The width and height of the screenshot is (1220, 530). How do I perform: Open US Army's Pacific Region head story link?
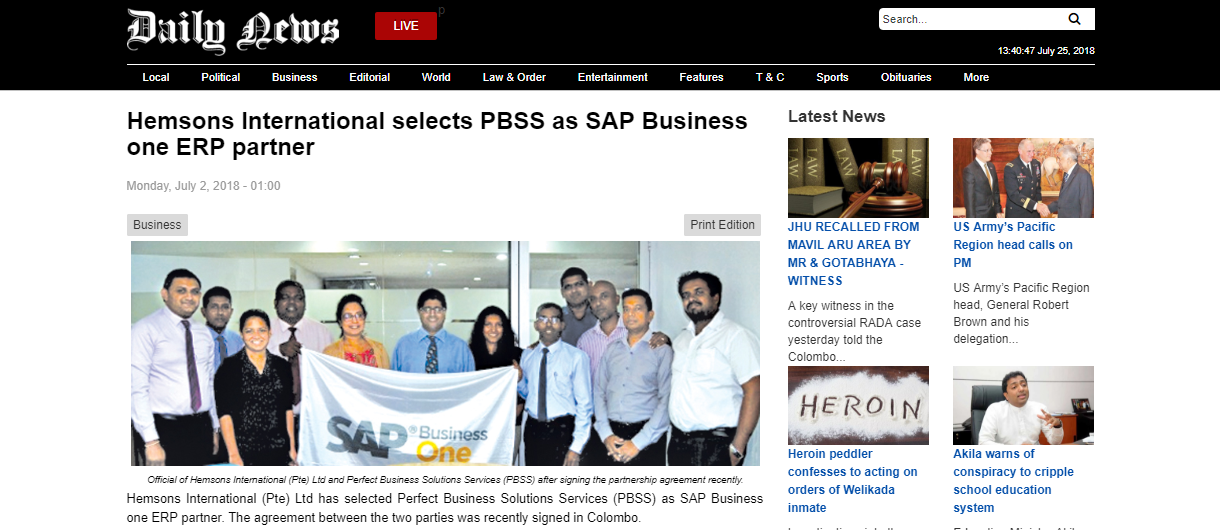tap(1013, 245)
